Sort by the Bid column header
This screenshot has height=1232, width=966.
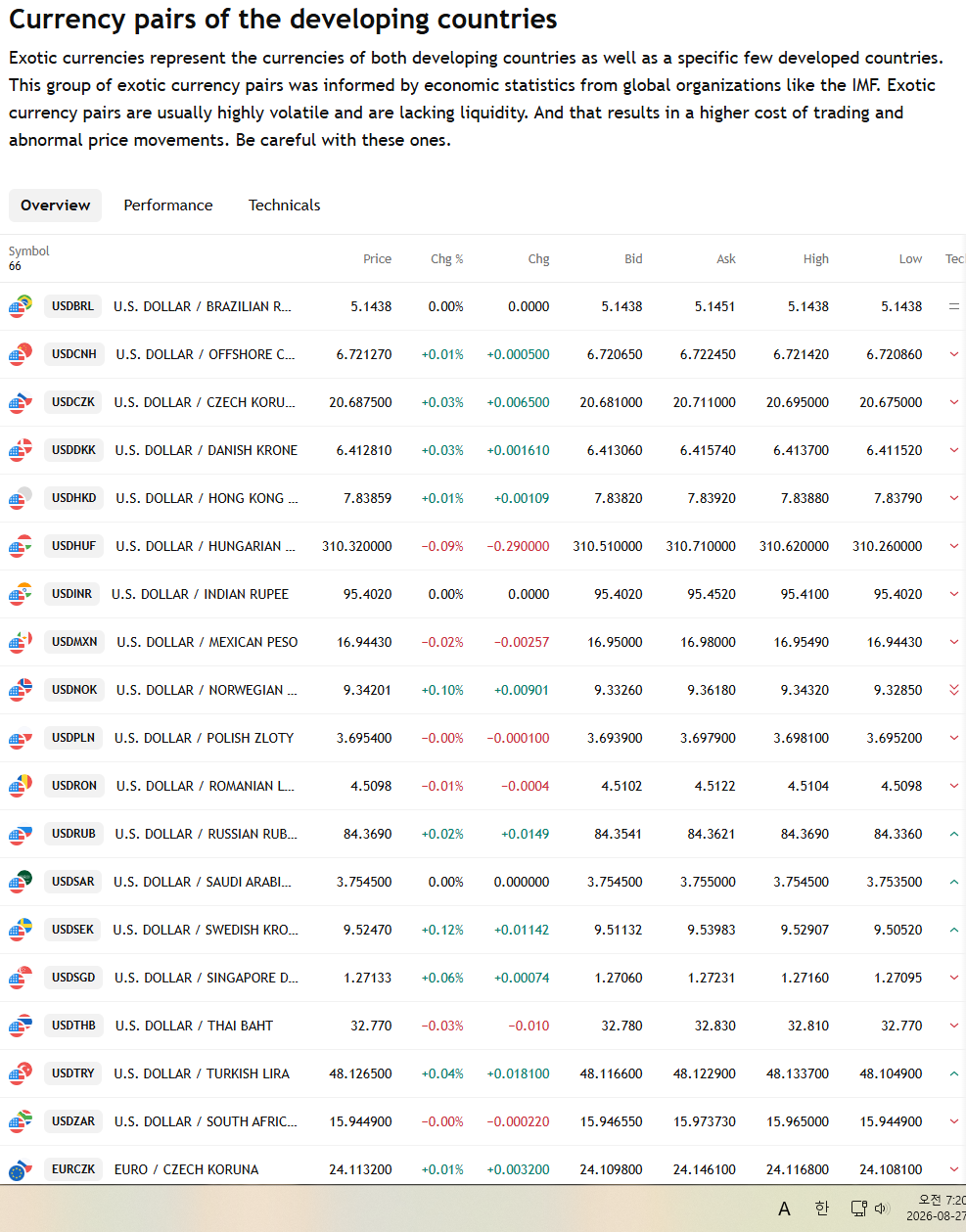coord(633,259)
